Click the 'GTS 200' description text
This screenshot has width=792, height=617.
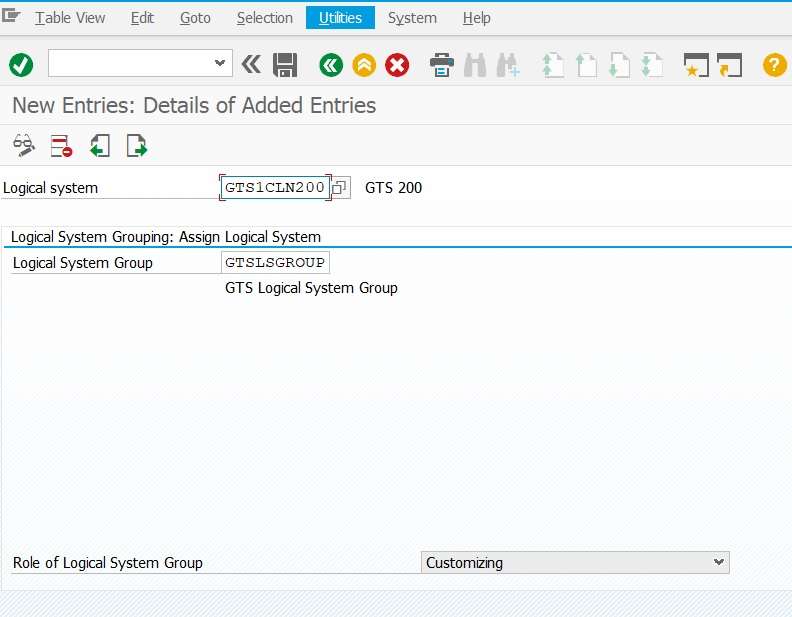click(393, 188)
